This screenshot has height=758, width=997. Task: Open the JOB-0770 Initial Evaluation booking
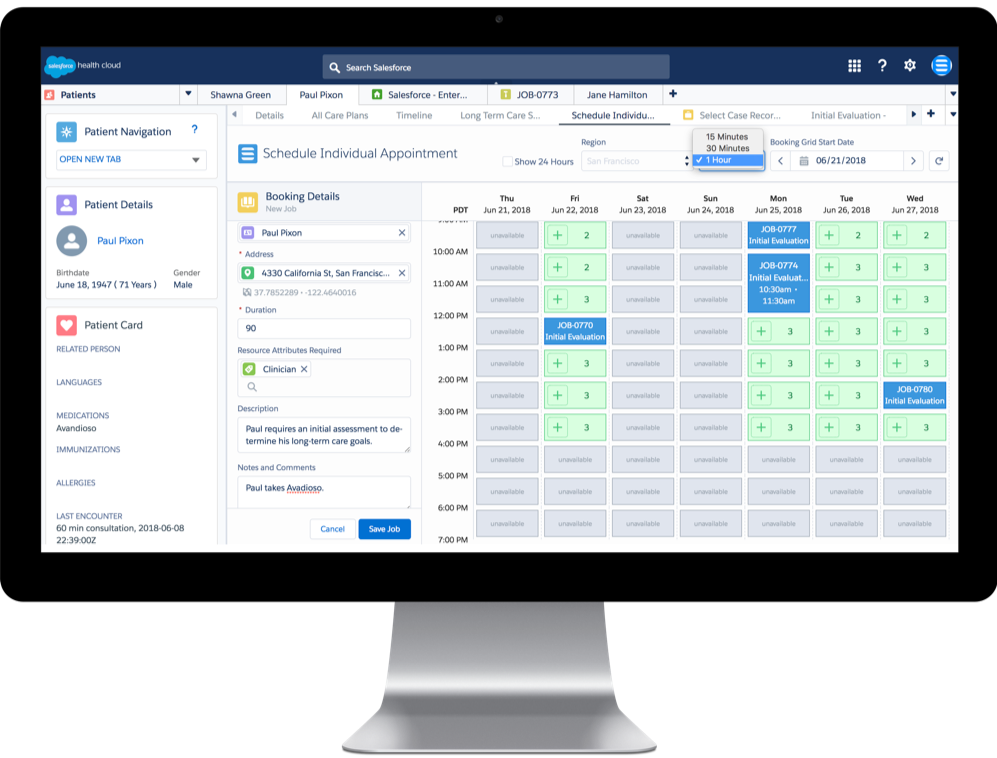click(575, 331)
